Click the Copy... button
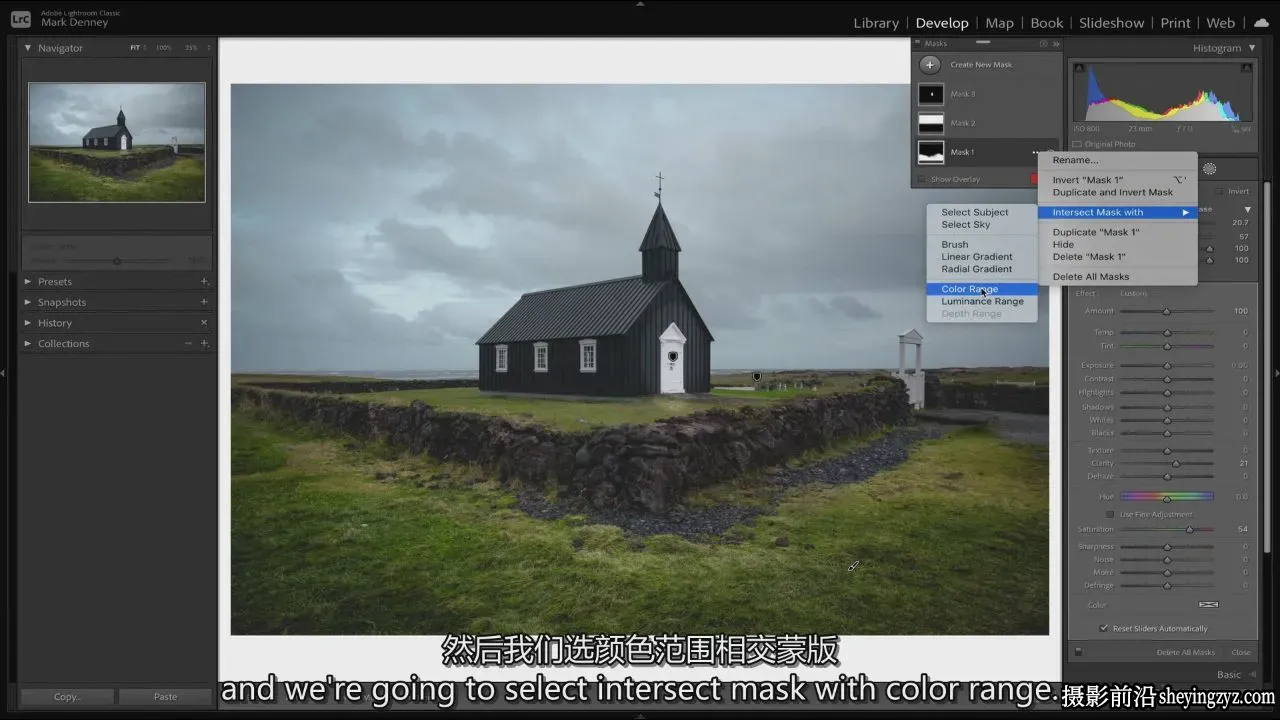Screen dimensions: 1280x720 pyautogui.click(x=67, y=697)
